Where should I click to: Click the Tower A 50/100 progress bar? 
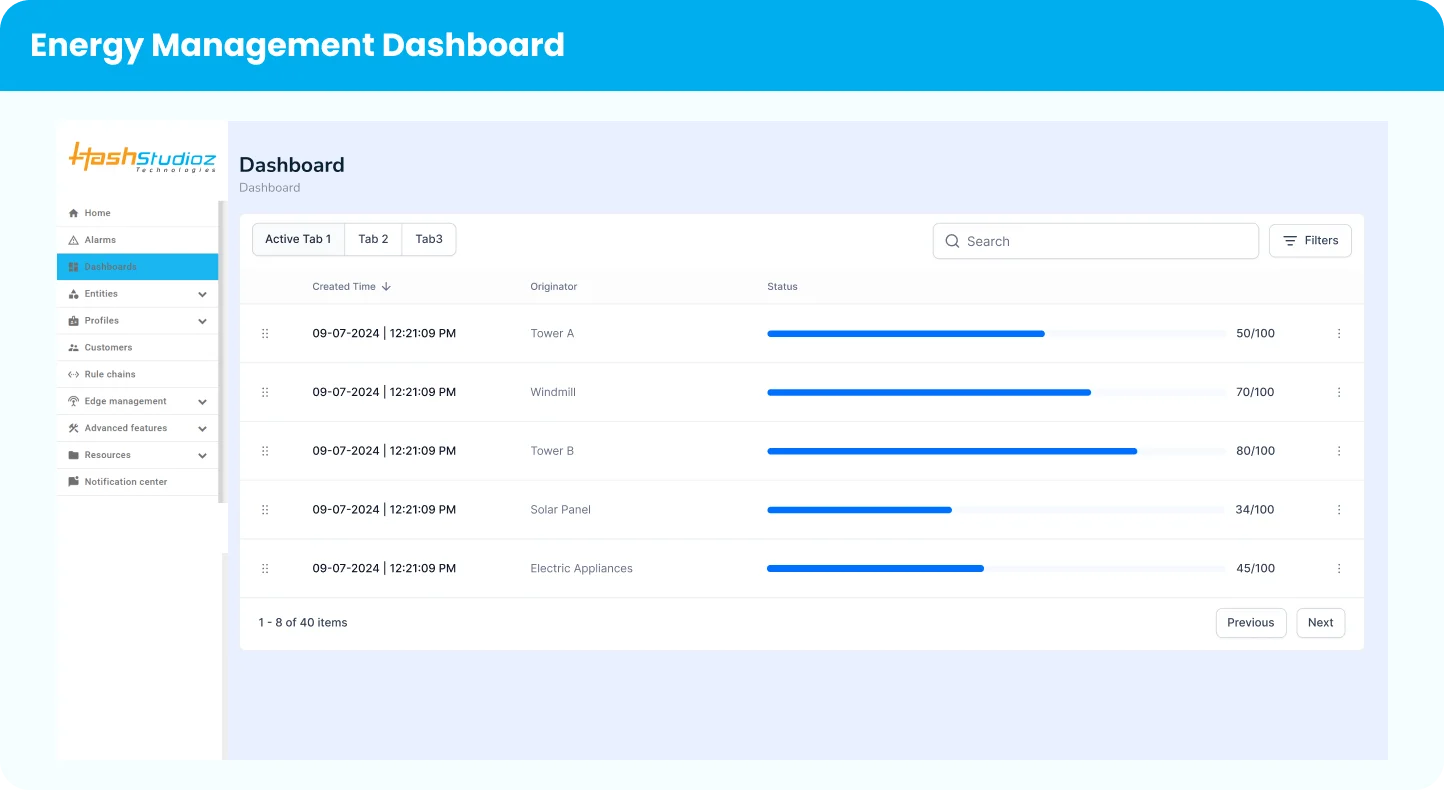996,334
